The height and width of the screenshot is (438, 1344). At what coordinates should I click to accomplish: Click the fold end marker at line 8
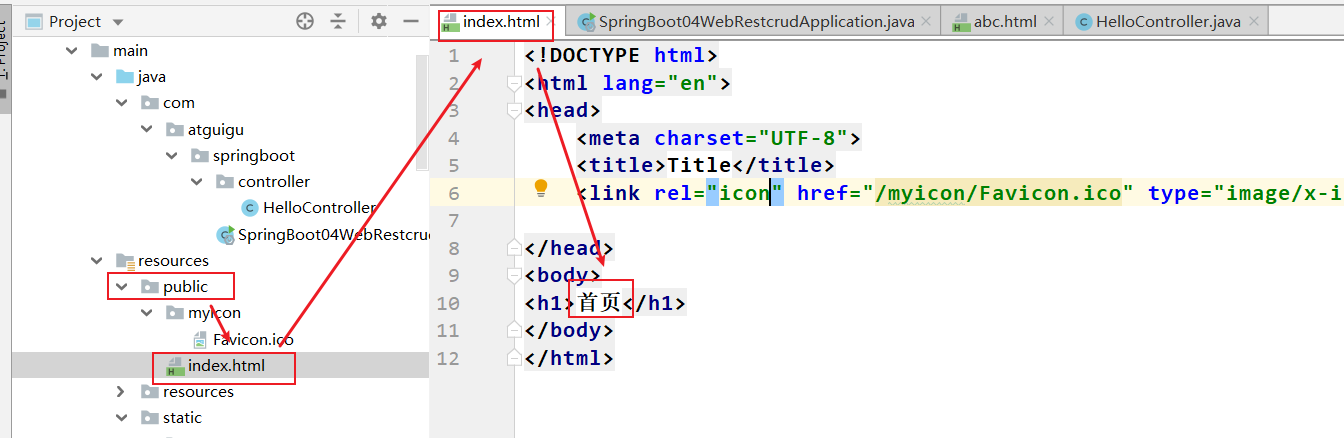point(515,248)
